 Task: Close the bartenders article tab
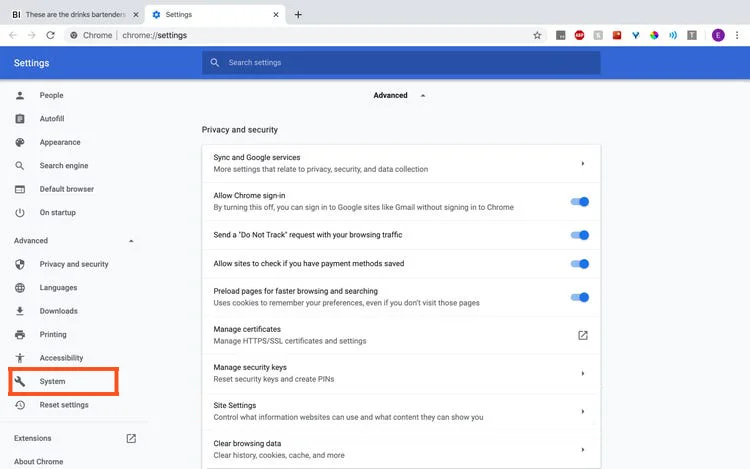pos(136,14)
